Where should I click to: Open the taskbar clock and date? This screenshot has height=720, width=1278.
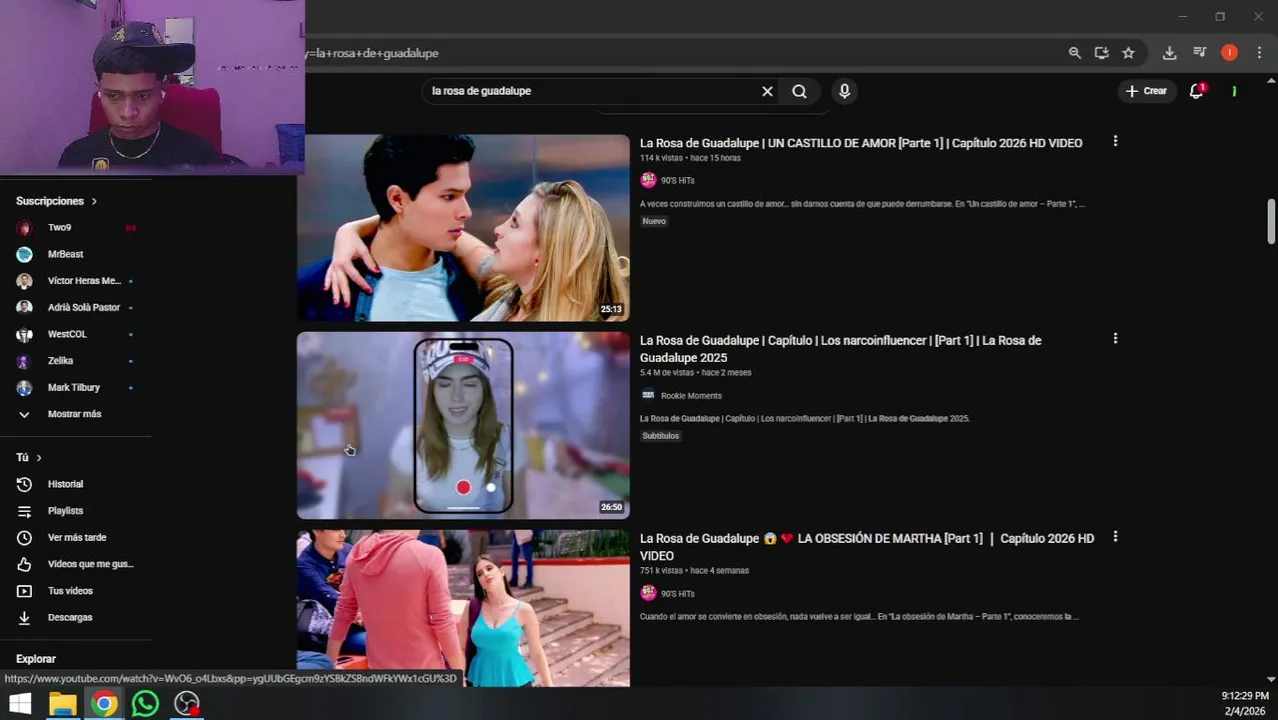[x=1245, y=703]
